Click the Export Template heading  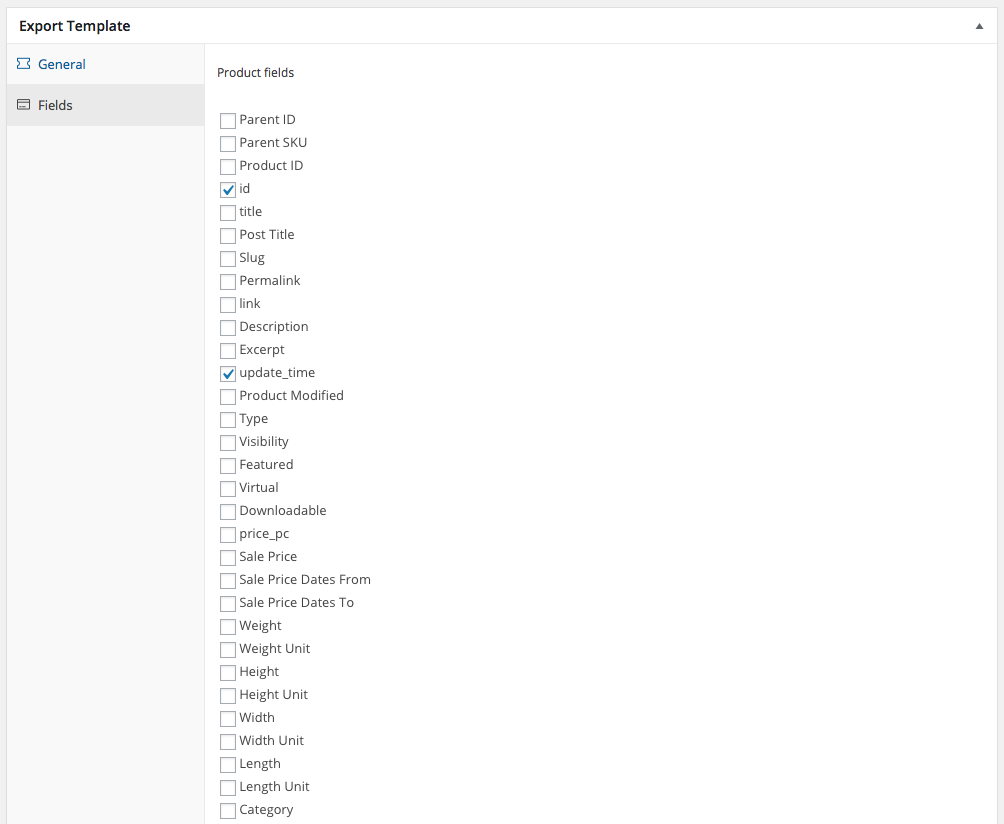(x=75, y=26)
